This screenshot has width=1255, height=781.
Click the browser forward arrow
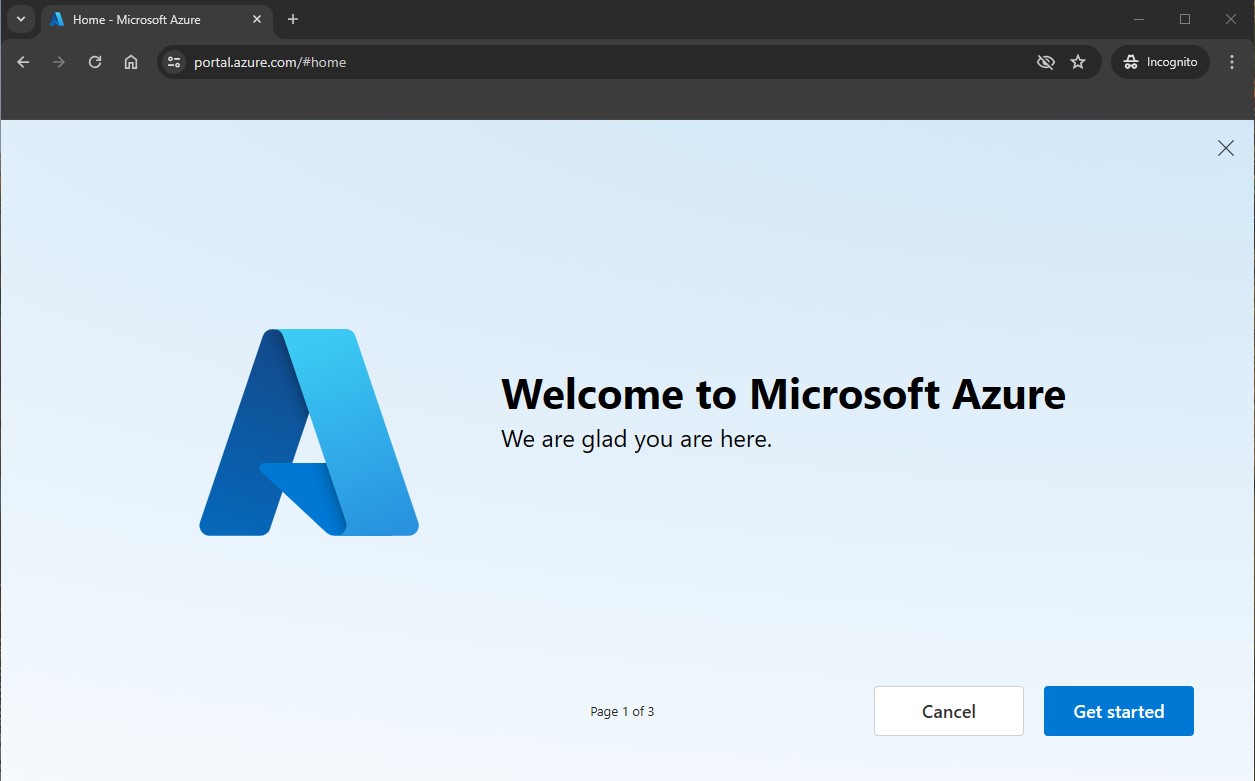tap(59, 62)
